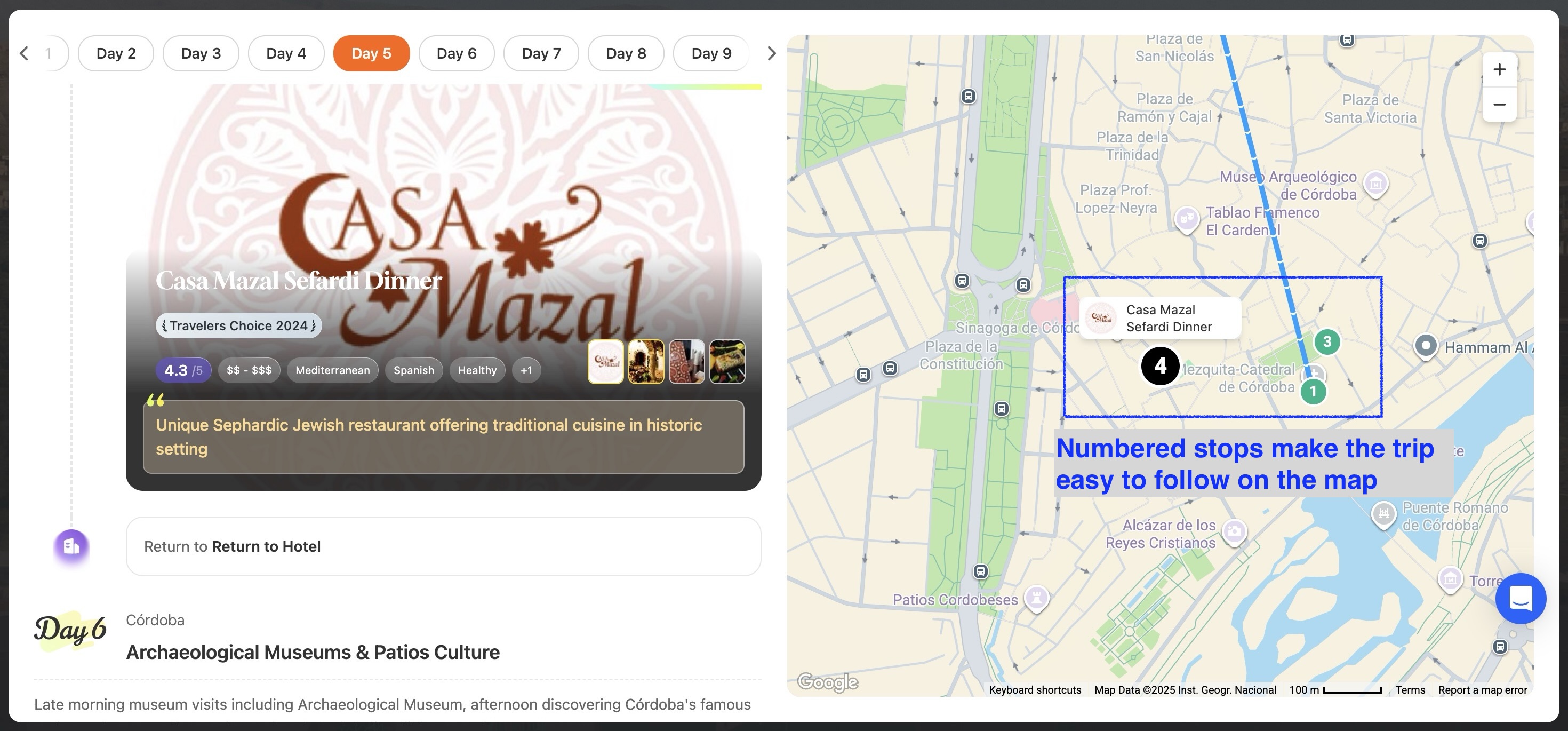The image size is (1568, 731).
Task: Select the active Day 5 tab
Action: tap(371, 53)
